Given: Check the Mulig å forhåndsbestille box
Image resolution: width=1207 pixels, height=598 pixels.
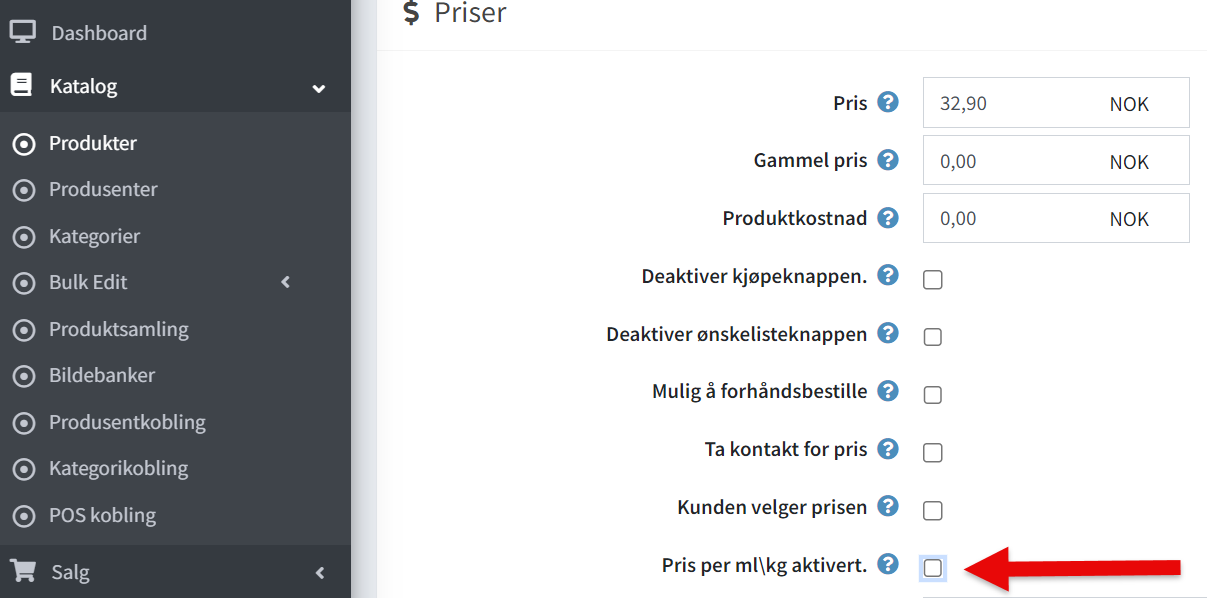Looking at the screenshot, I should (932, 395).
